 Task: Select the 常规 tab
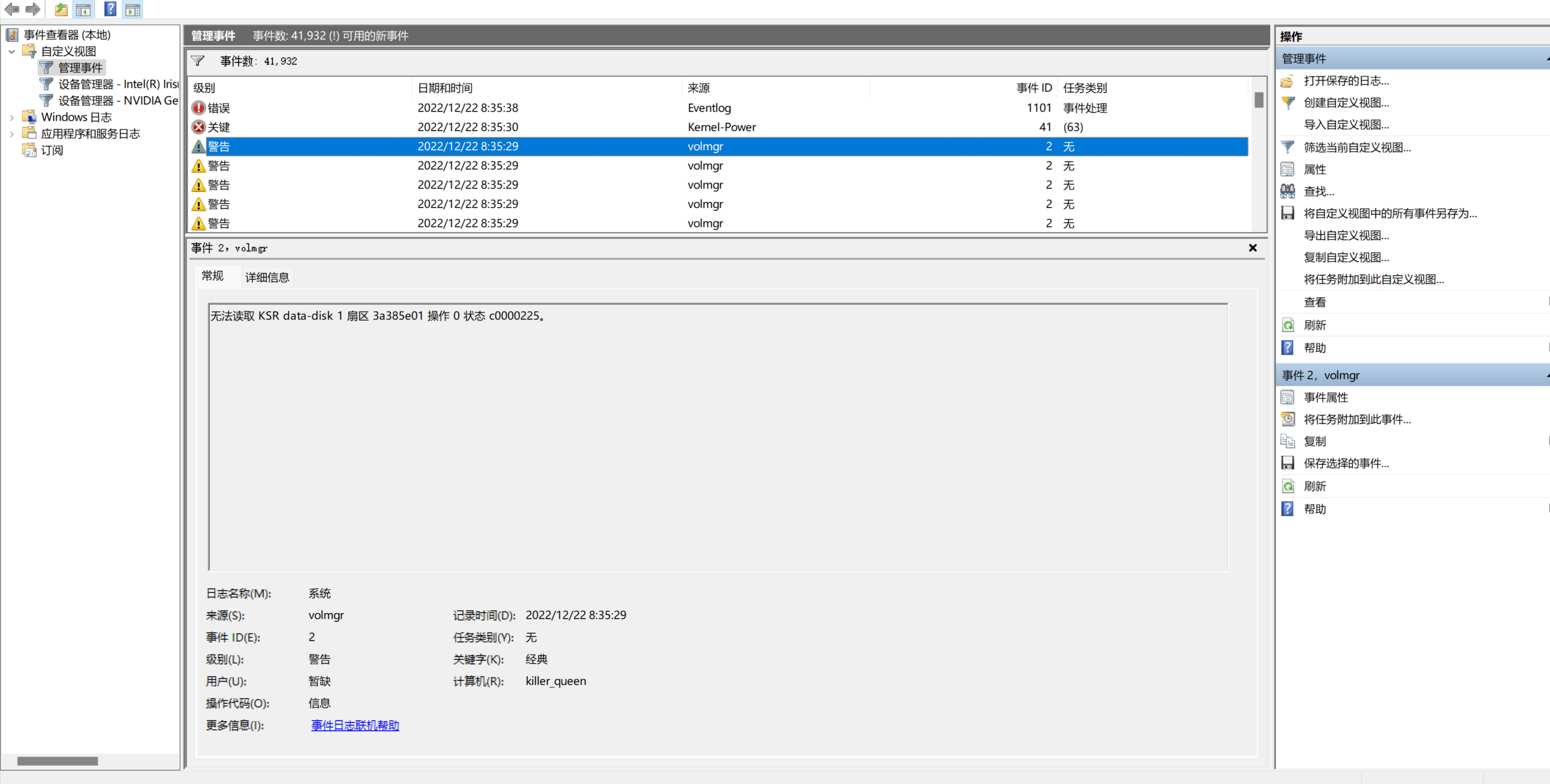tap(212, 276)
